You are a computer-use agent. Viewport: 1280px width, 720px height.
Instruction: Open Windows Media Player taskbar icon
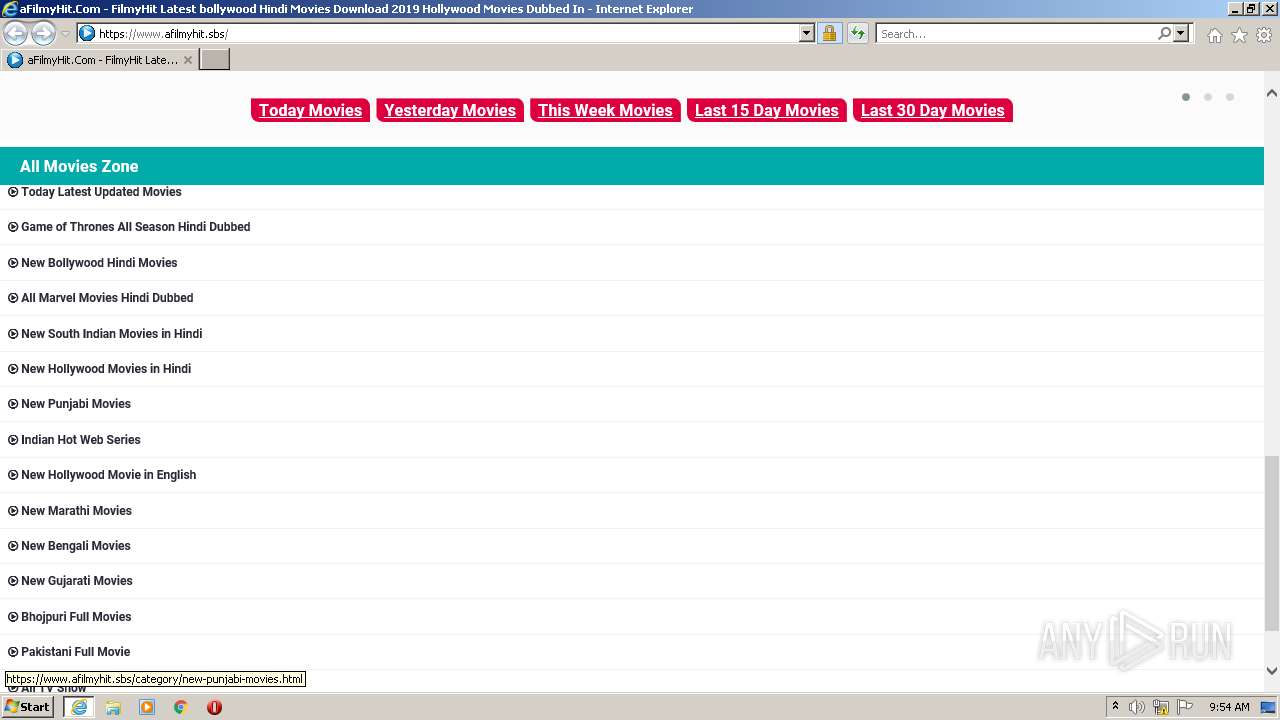147,707
